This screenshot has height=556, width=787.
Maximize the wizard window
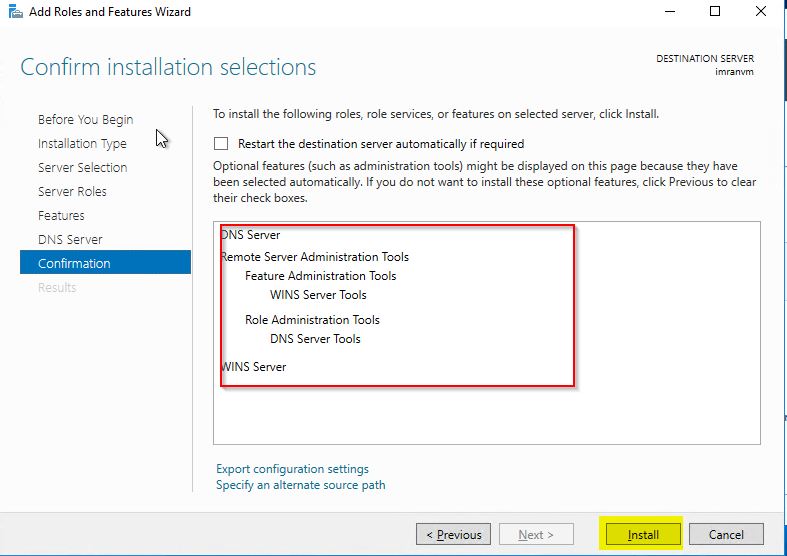click(715, 12)
